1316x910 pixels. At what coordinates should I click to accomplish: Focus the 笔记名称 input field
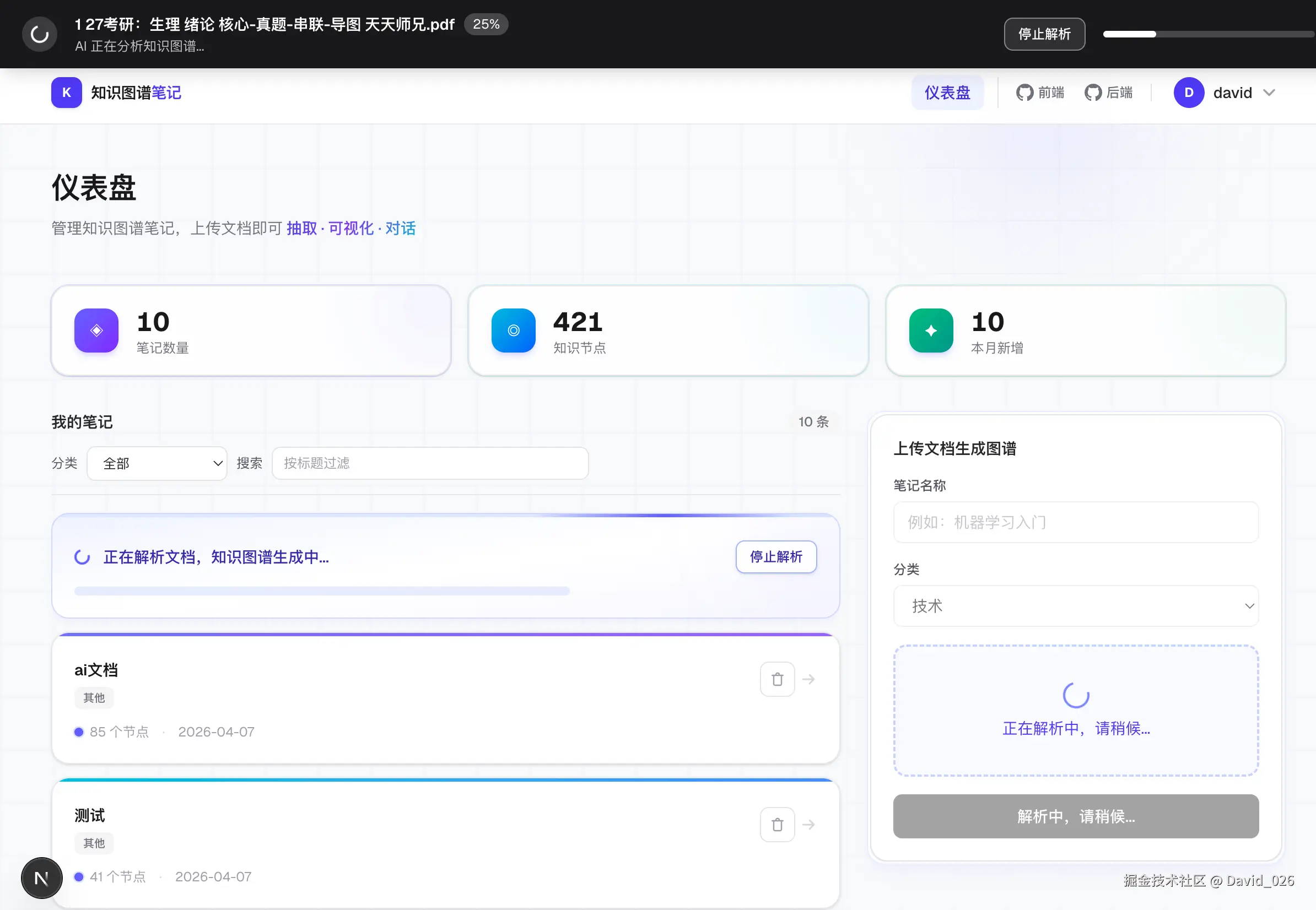click(x=1075, y=522)
